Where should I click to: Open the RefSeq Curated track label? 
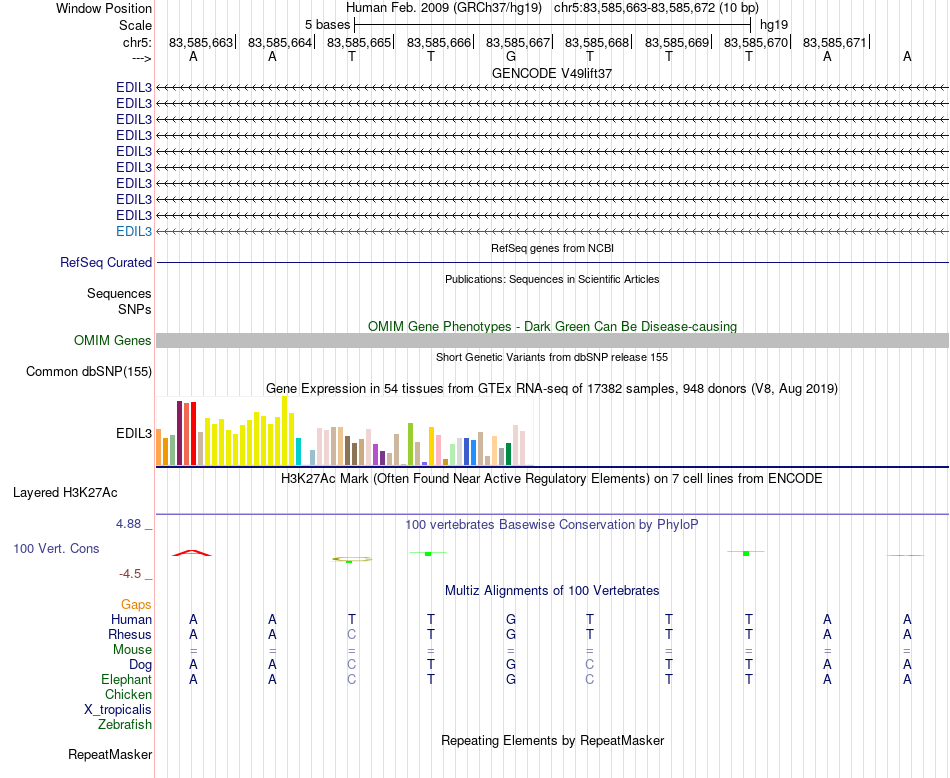106,262
